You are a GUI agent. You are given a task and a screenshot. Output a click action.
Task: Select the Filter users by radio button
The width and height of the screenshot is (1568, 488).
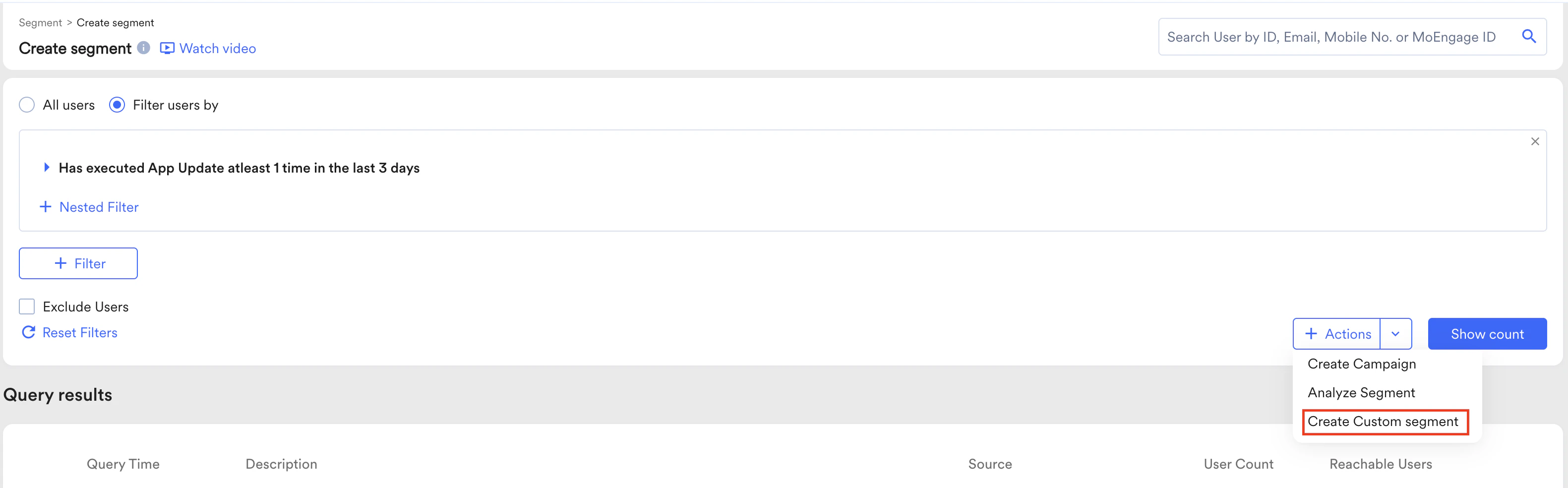[x=117, y=105]
